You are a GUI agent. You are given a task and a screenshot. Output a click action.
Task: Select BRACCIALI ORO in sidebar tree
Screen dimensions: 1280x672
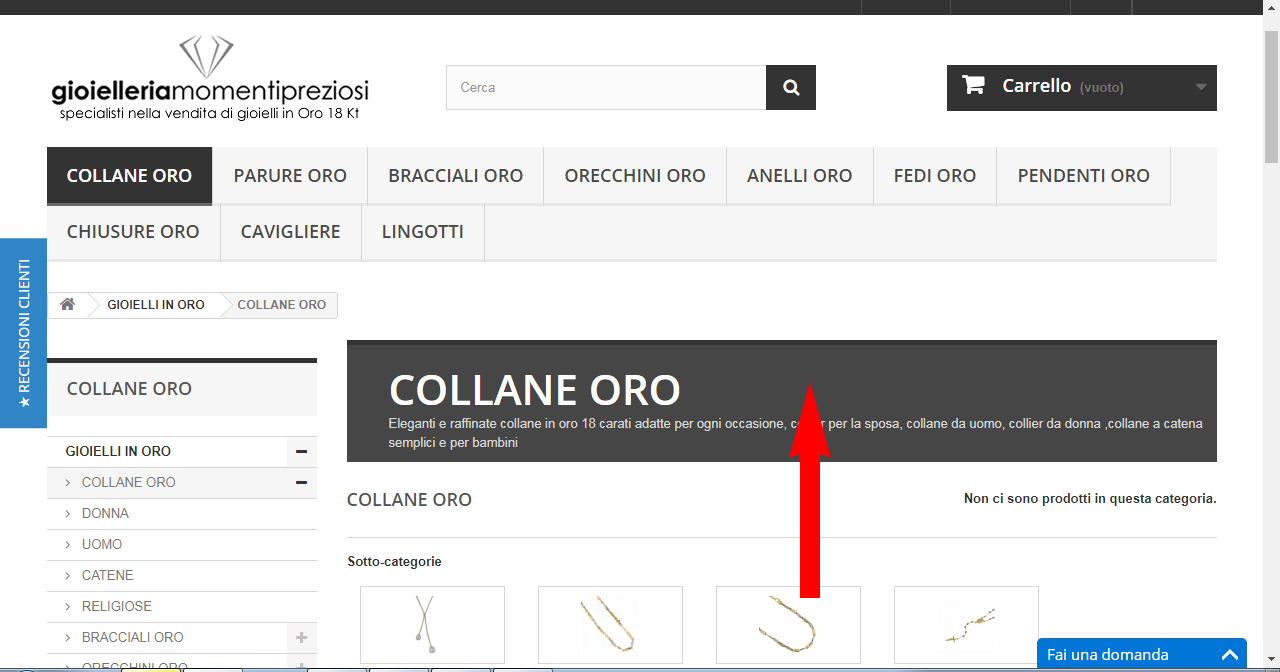click(133, 638)
